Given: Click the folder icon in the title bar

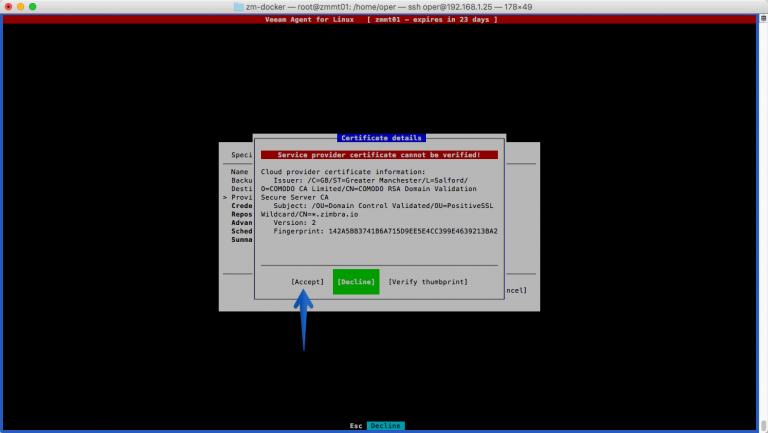Looking at the screenshot, I should [239, 7].
